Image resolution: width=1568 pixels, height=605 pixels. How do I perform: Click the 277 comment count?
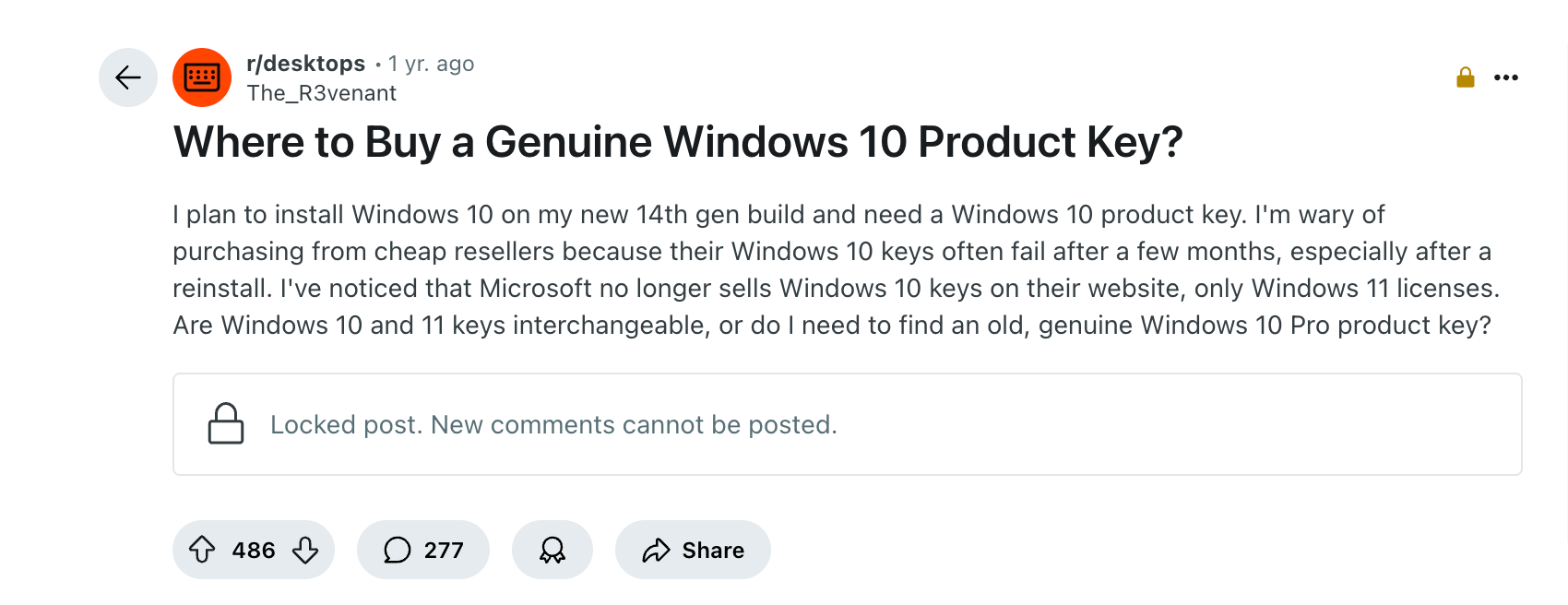(x=444, y=551)
